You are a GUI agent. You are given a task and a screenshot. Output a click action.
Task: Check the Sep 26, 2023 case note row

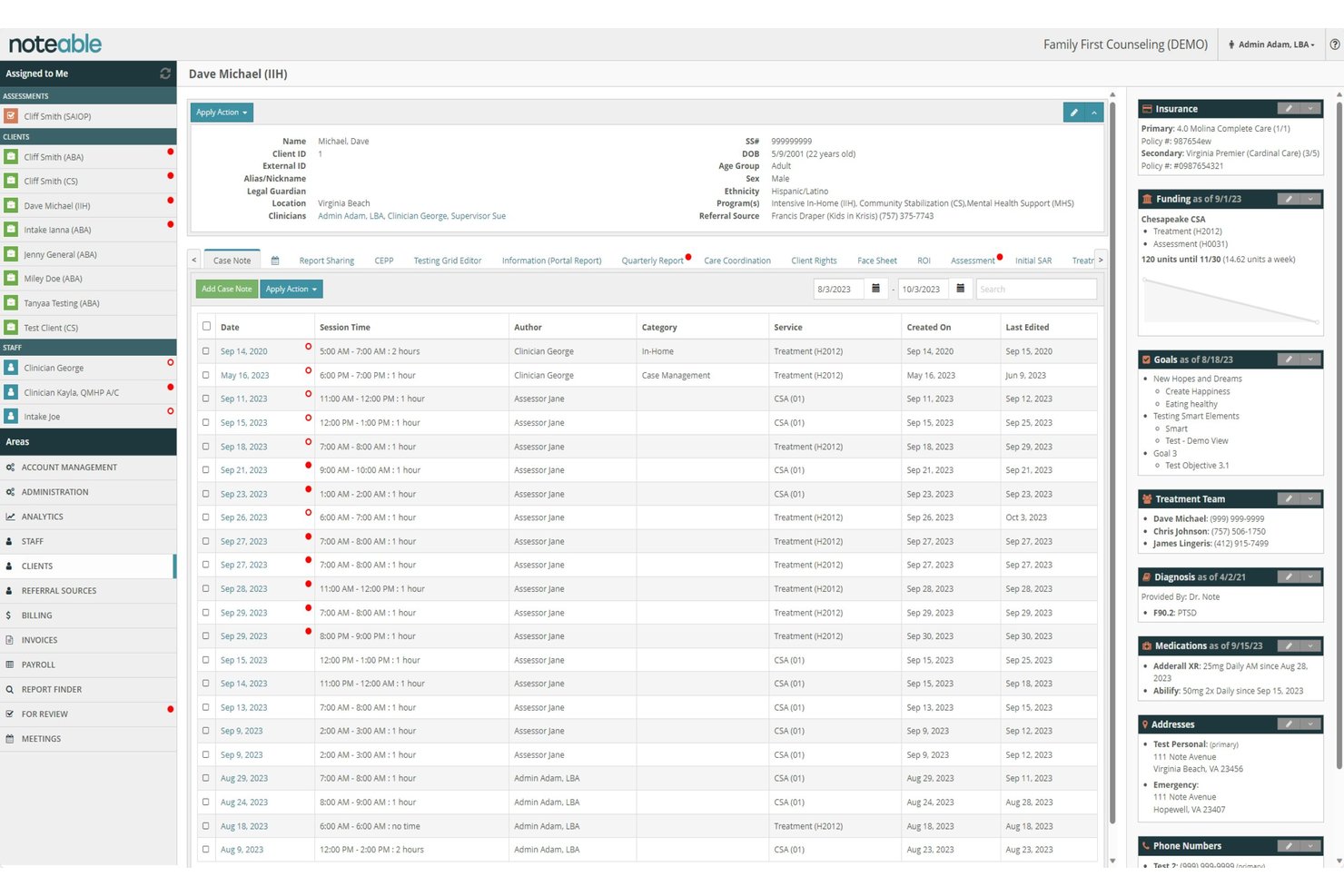tap(206, 517)
